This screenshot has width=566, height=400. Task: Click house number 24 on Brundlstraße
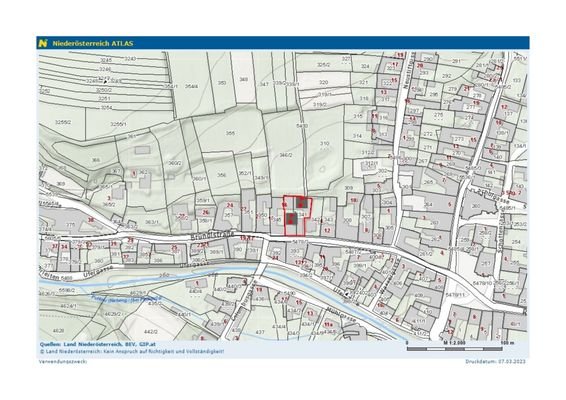pos(230,205)
